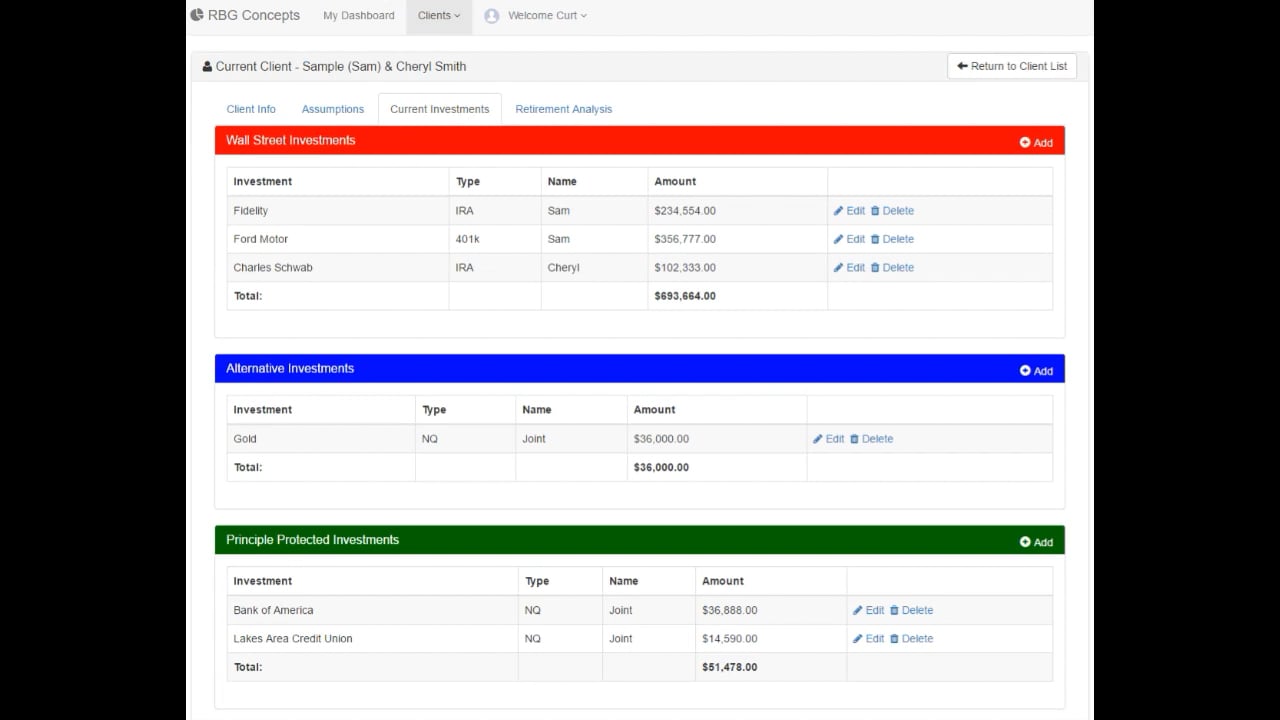The image size is (1280, 720).
Task: Select the Current Investments tab
Action: click(x=439, y=109)
